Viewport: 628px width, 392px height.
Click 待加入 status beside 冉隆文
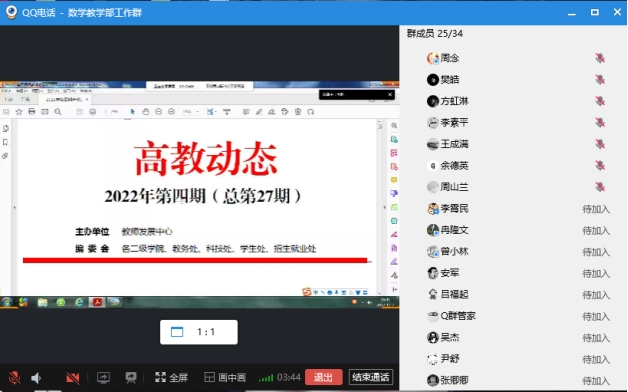[596, 231]
